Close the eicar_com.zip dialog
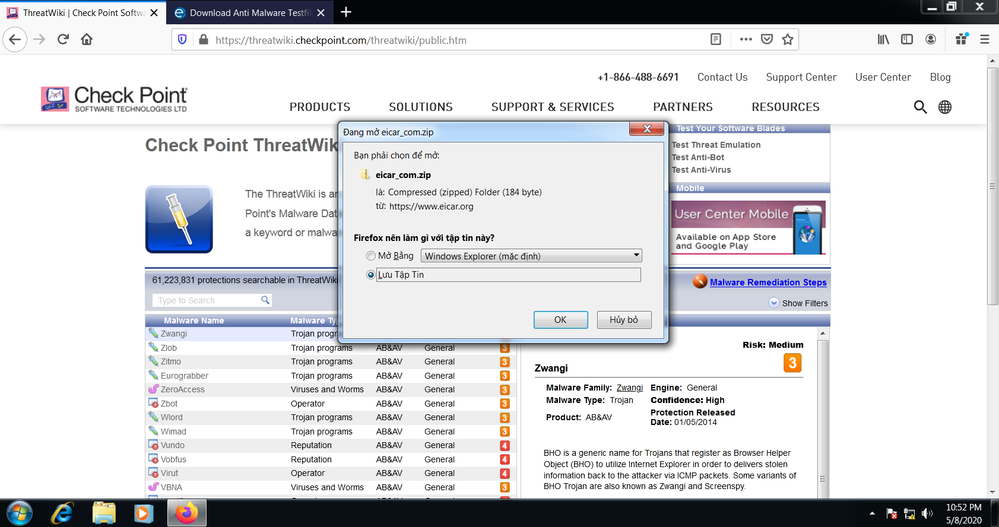999x527 pixels. coord(647,129)
